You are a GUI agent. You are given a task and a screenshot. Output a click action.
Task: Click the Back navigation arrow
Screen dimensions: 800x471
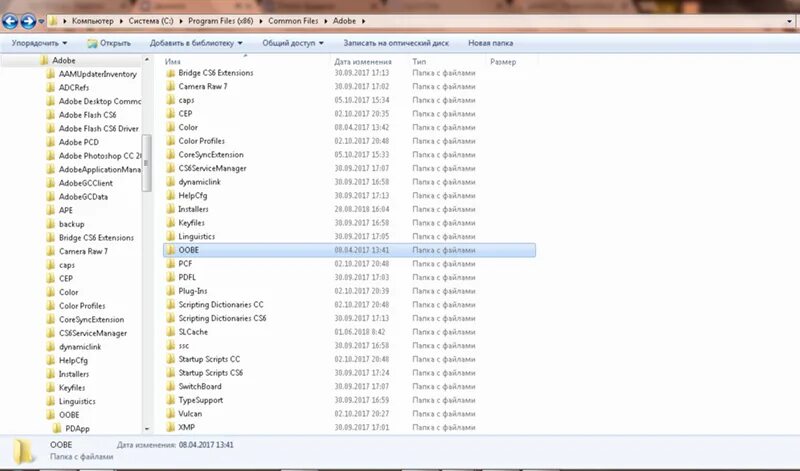tap(10, 21)
